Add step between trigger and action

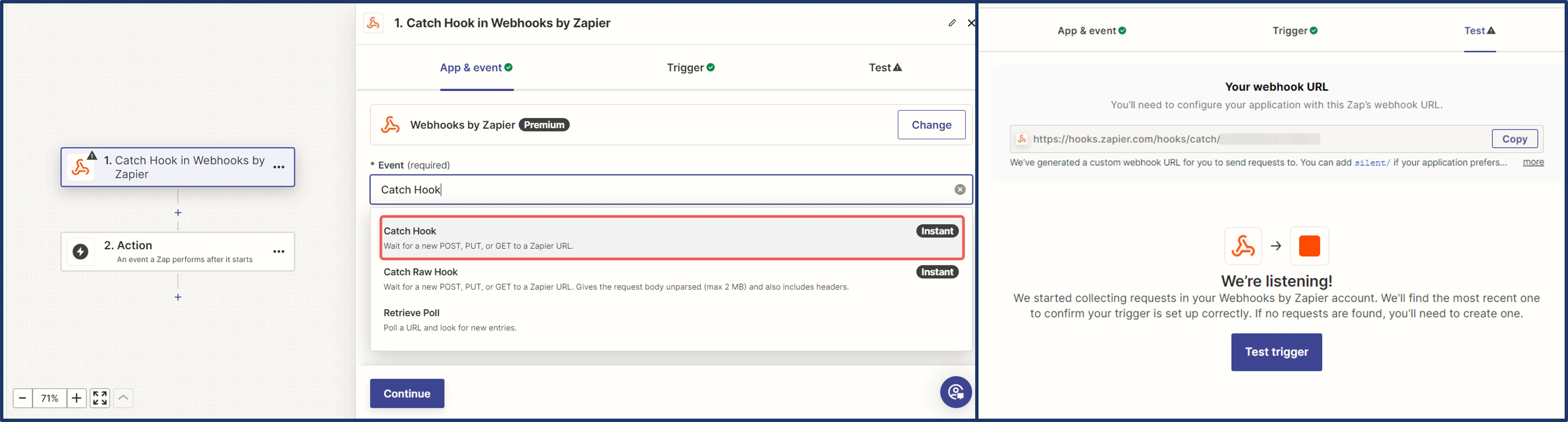[x=178, y=213]
